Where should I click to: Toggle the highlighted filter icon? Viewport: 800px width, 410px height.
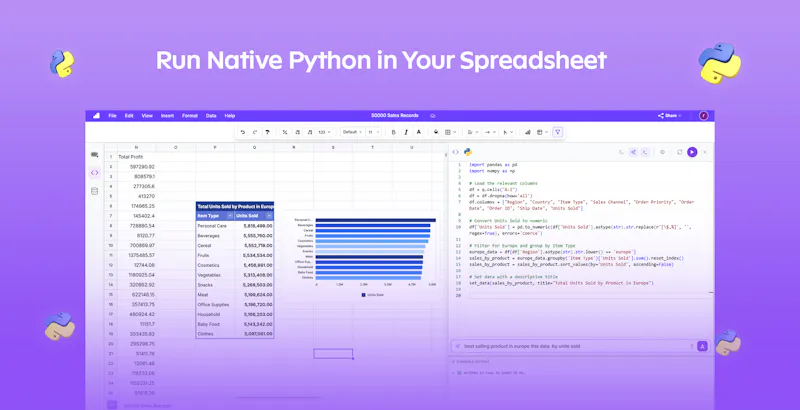(x=558, y=132)
